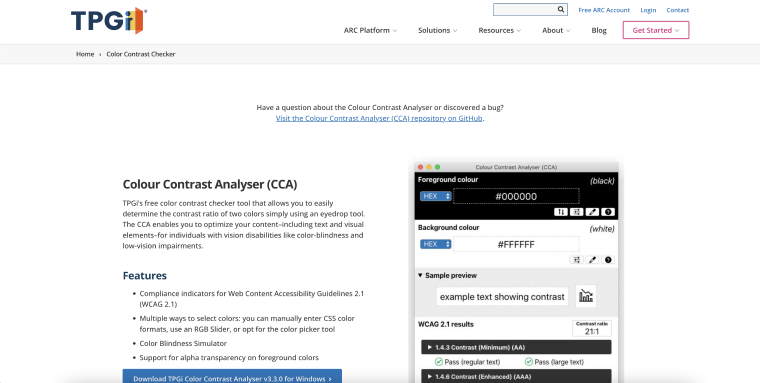The height and width of the screenshot is (383, 760).
Task: Visit the CCA repository on GitHub link
Action: 379,118
